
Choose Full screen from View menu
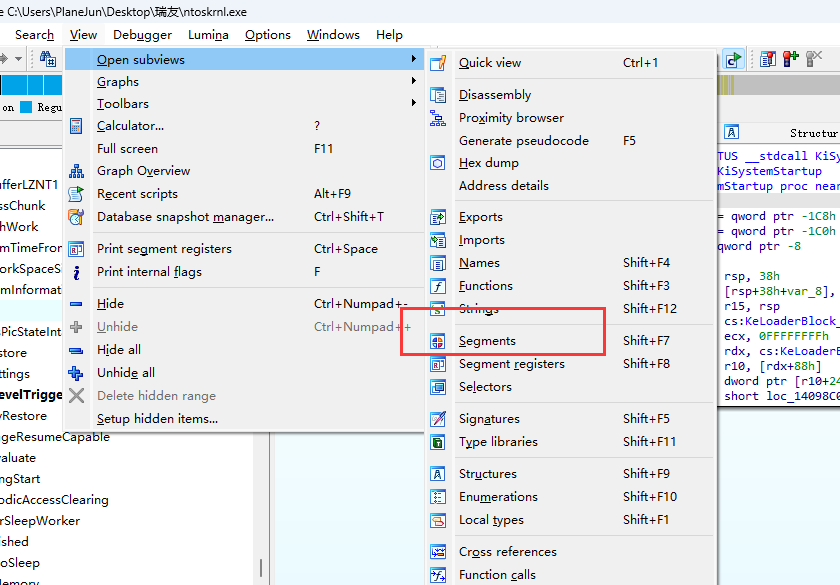tap(127, 149)
